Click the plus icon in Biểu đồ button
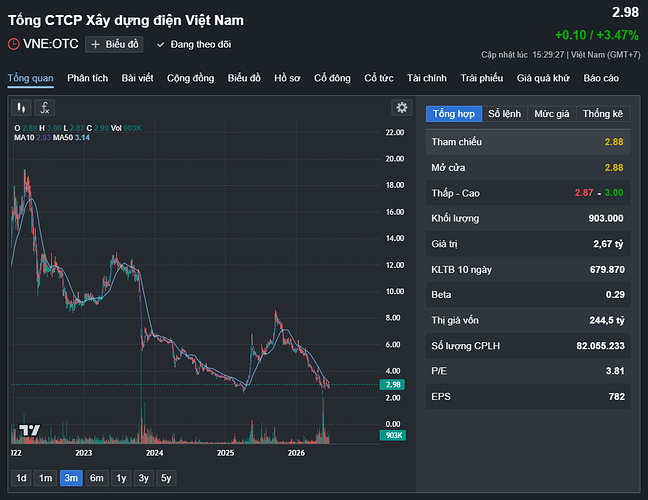Viewport: 648px width, 500px height. 95,44
